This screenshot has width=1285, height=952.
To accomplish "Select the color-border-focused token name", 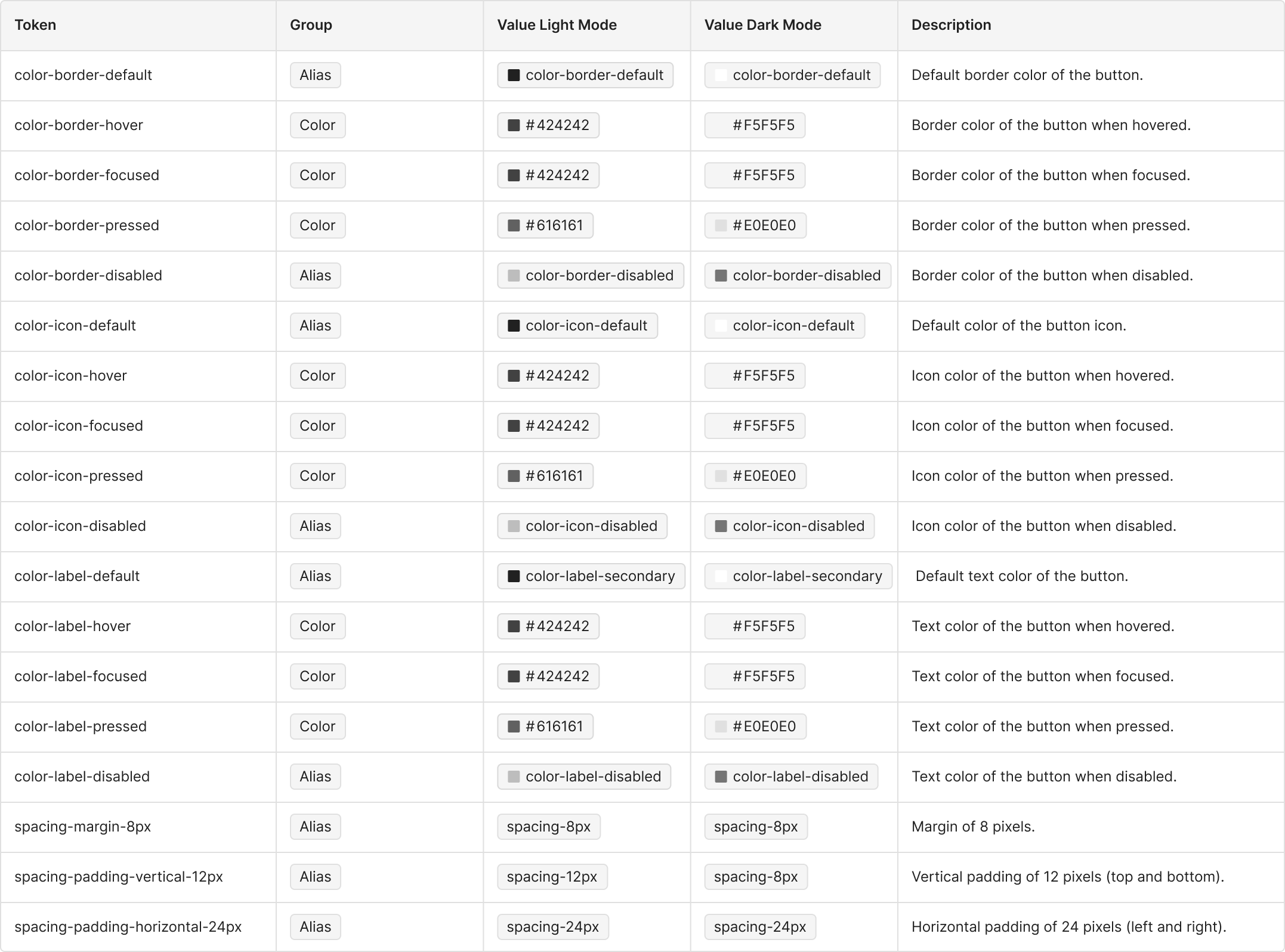I will [87, 175].
